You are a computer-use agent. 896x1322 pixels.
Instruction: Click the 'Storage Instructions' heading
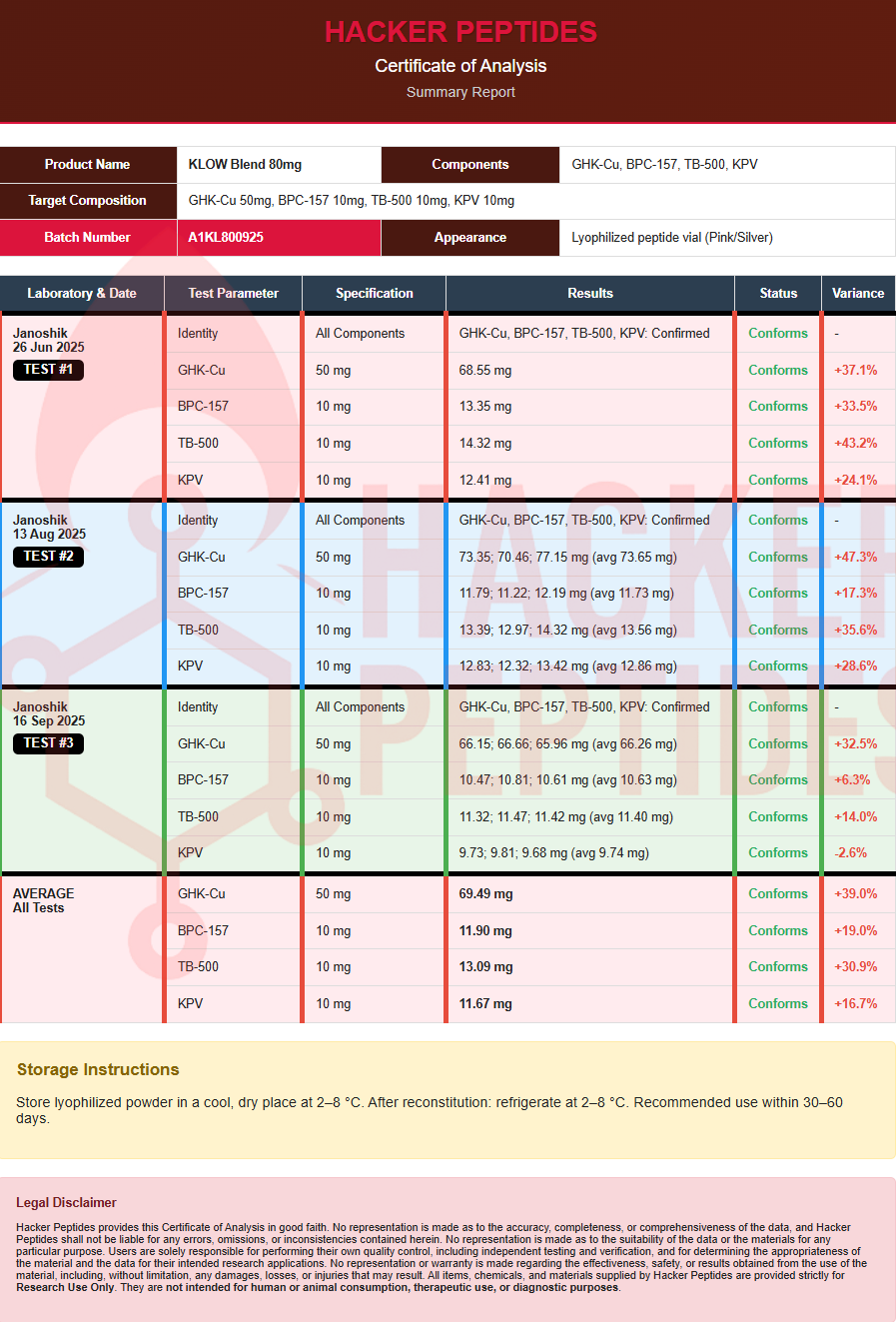[98, 1070]
